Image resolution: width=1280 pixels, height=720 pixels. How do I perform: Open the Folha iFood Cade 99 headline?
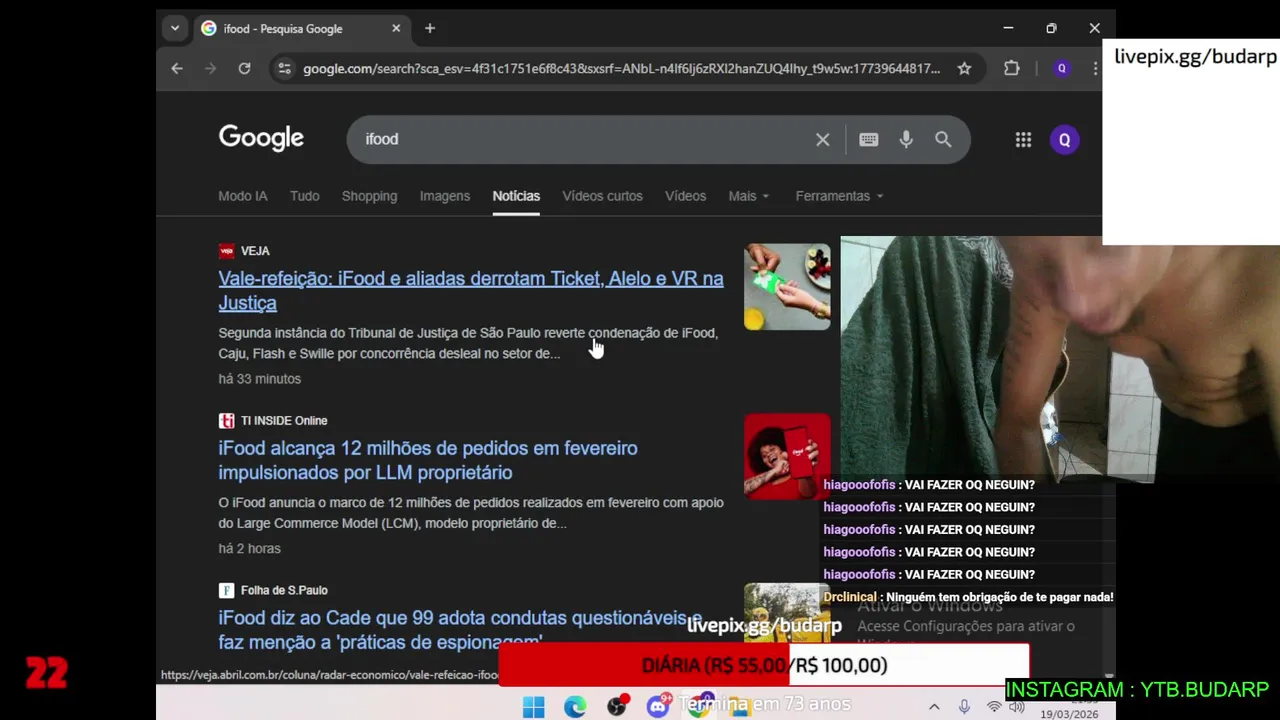tap(460, 630)
